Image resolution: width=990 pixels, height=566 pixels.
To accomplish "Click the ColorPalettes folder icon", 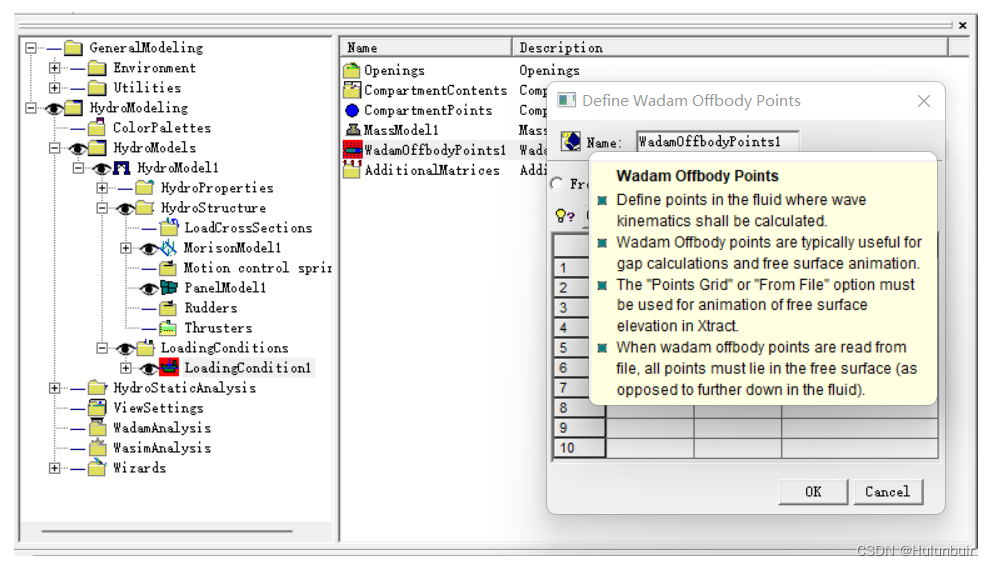I will click(x=97, y=128).
